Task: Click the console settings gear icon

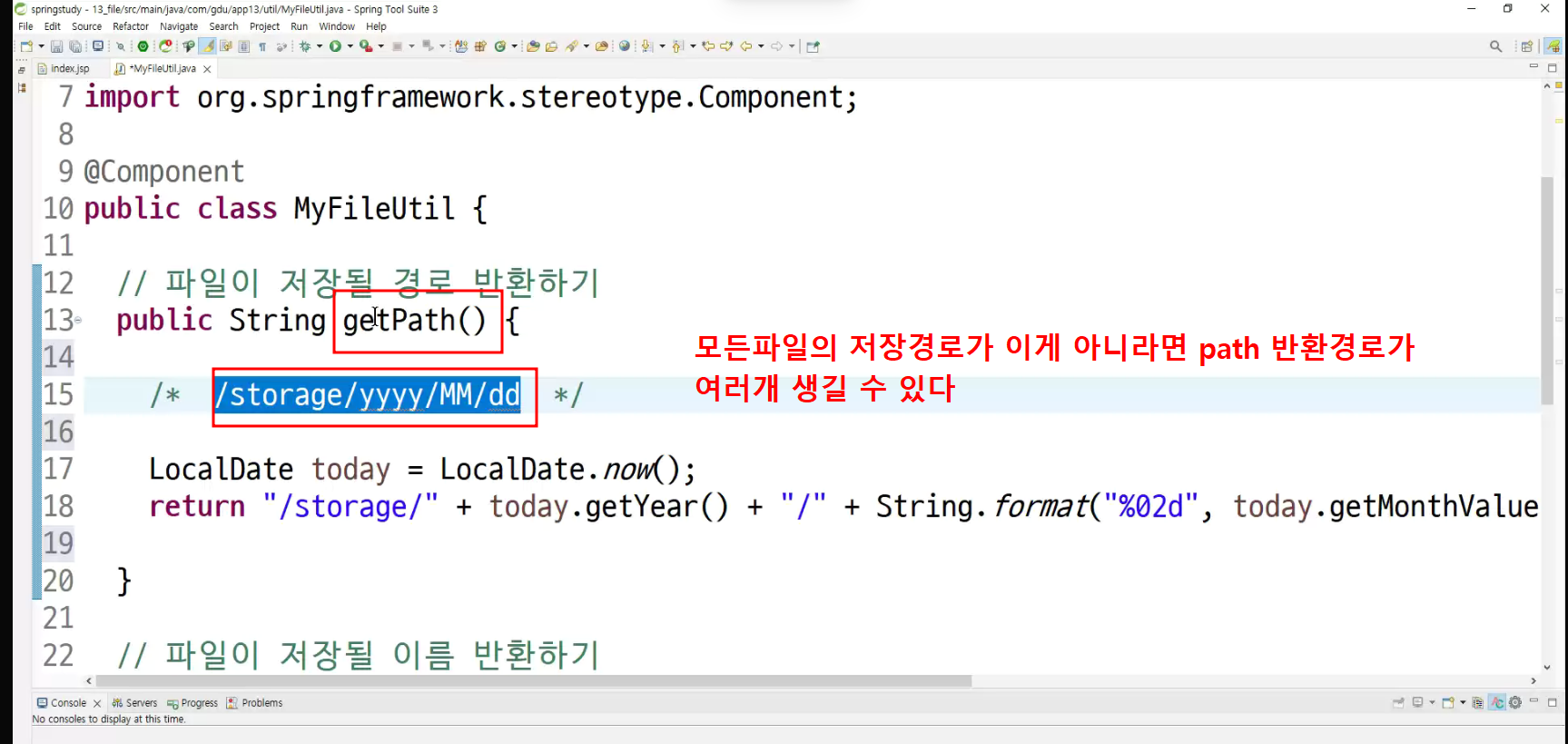Action: [1514, 702]
